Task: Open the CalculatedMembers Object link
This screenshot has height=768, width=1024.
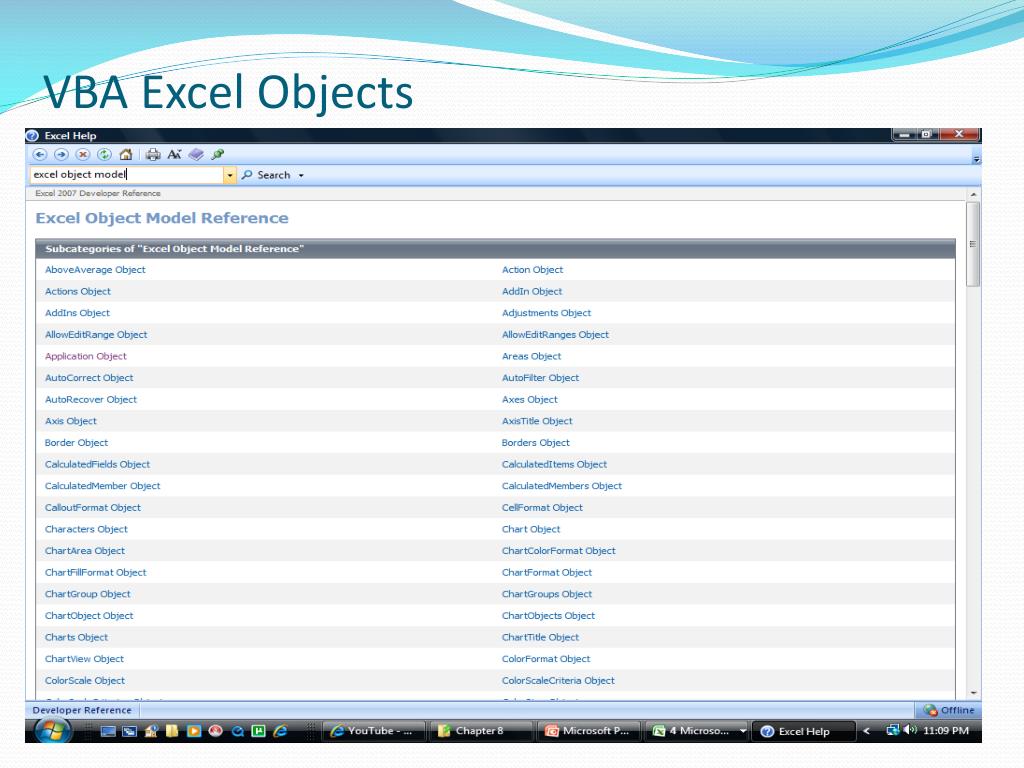Action: [562, 486]
